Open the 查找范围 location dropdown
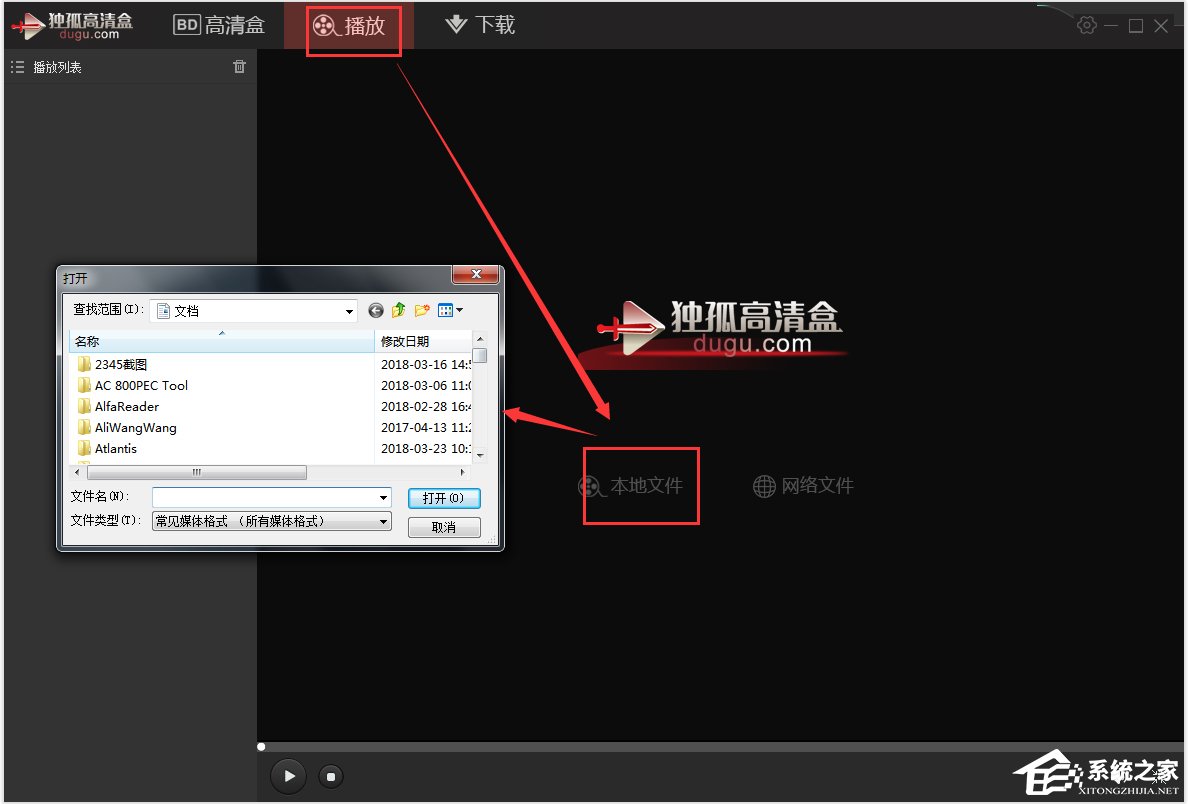This screenshot has width=1188, height=804. (348, 310)
